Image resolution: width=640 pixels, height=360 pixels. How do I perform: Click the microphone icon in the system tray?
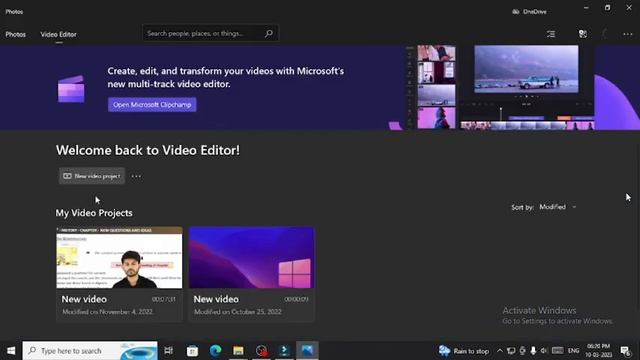click(x=533, y=351)
